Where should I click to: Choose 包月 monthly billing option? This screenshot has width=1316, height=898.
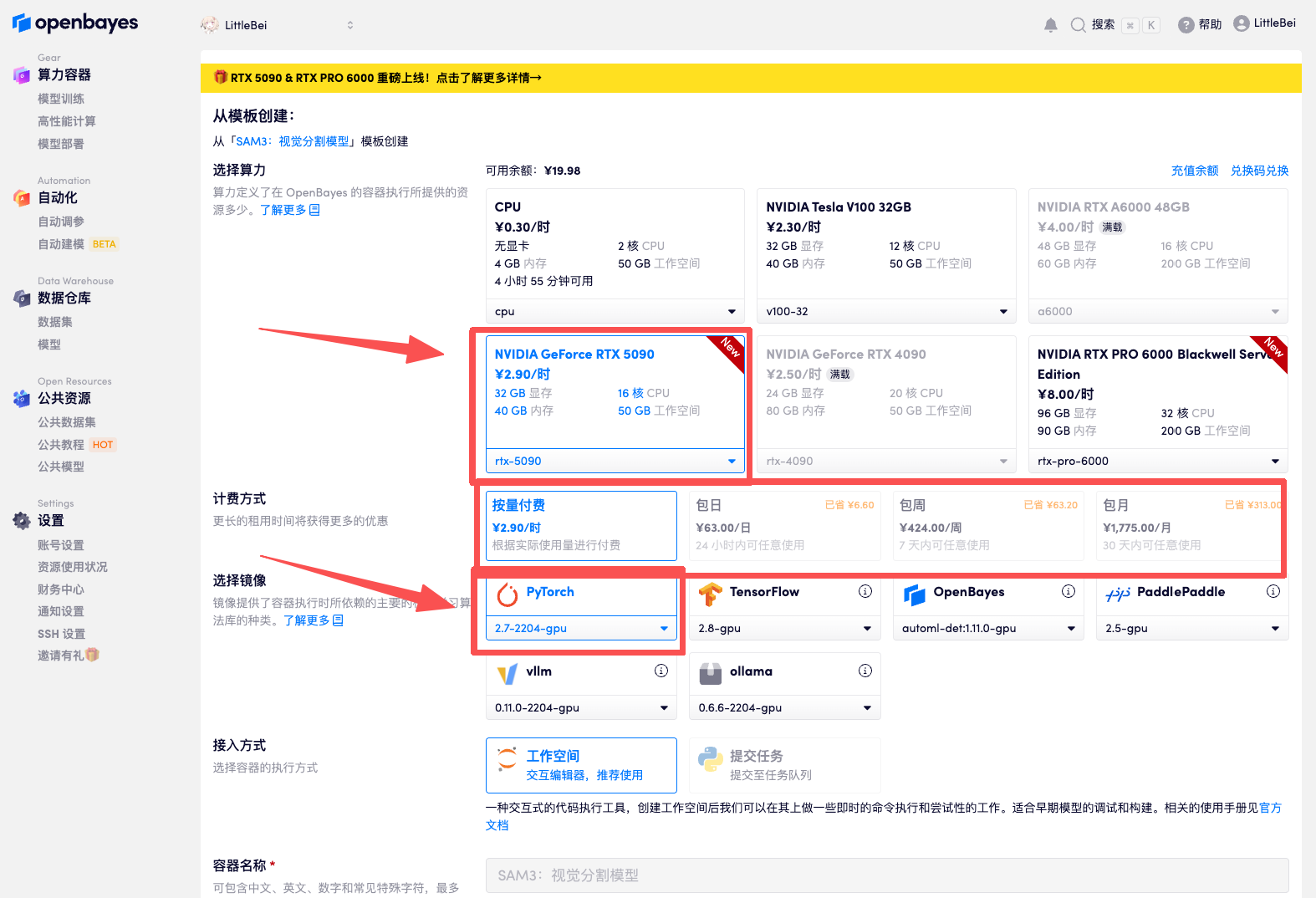1192,525
